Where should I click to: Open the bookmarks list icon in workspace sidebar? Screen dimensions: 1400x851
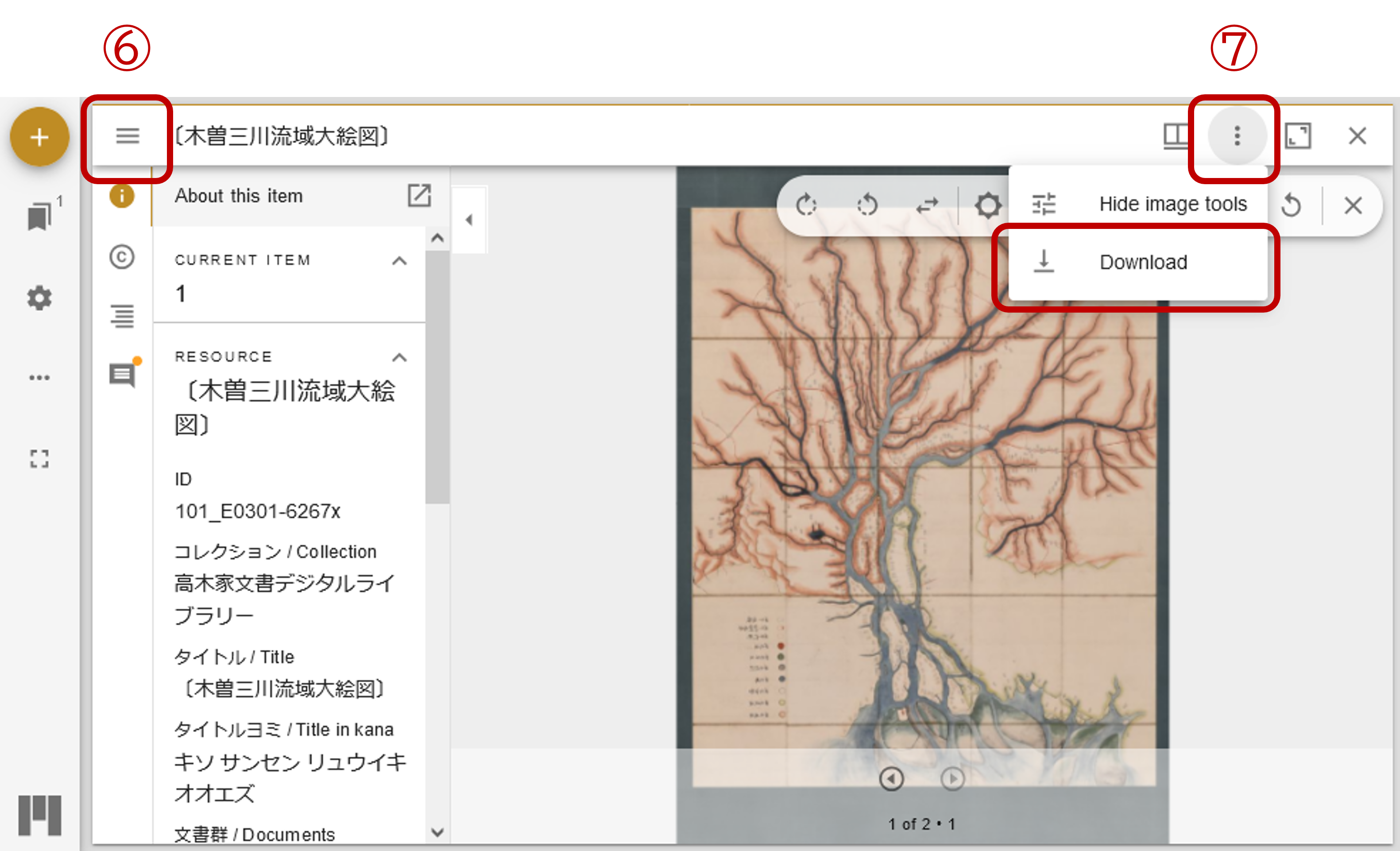point(40,217)
